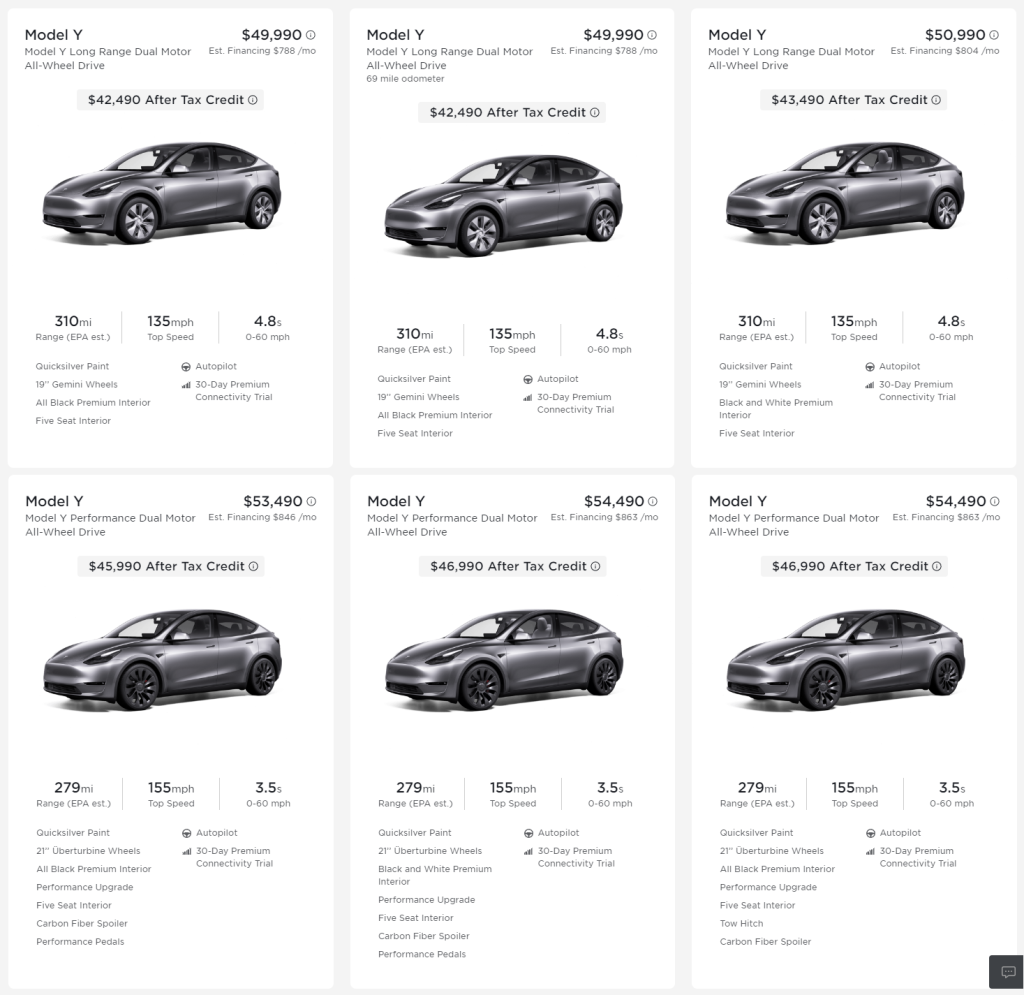Click the info icon next to $50,990 price
Viewport: 1024px width, 995px height.
995,35
